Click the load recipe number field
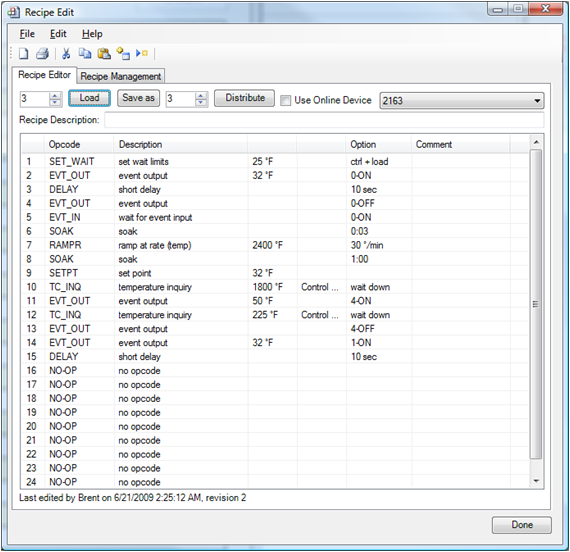The width and height of the screenshot is (570, 552). click(35, 99)
